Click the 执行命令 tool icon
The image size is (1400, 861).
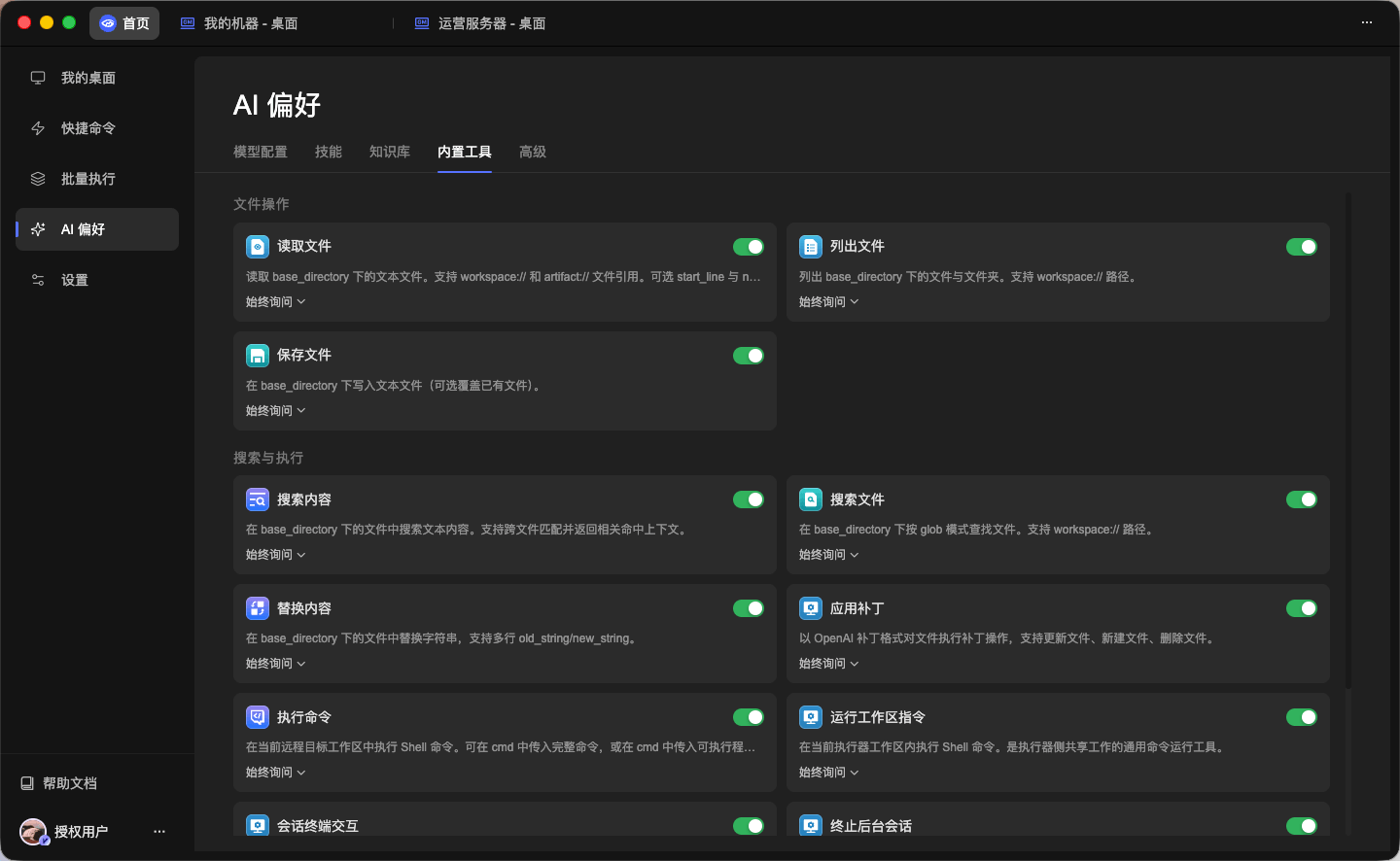click(x=258, y=717)
